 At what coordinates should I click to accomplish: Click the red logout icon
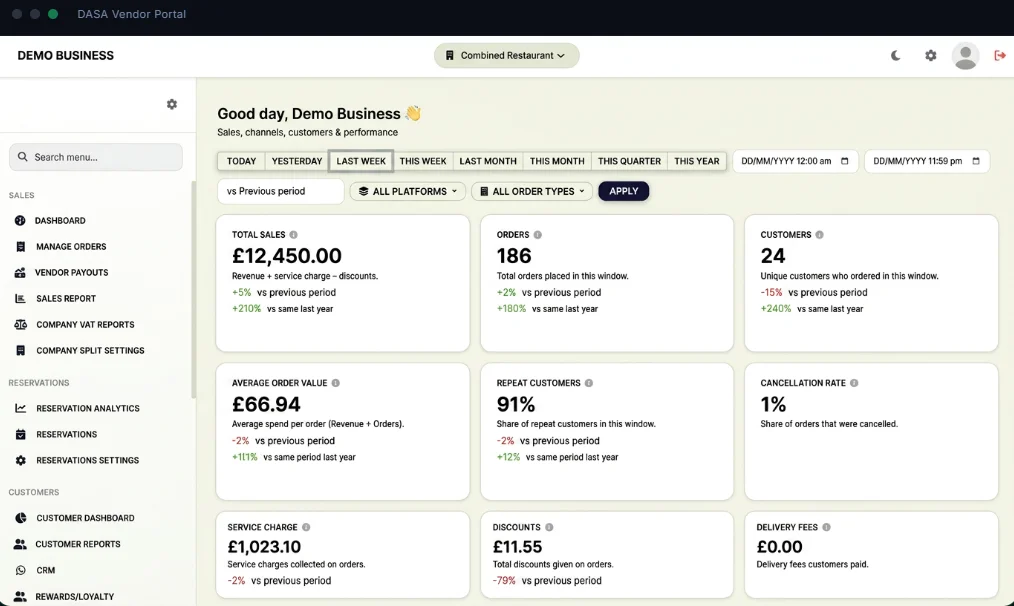point(1000,56)
